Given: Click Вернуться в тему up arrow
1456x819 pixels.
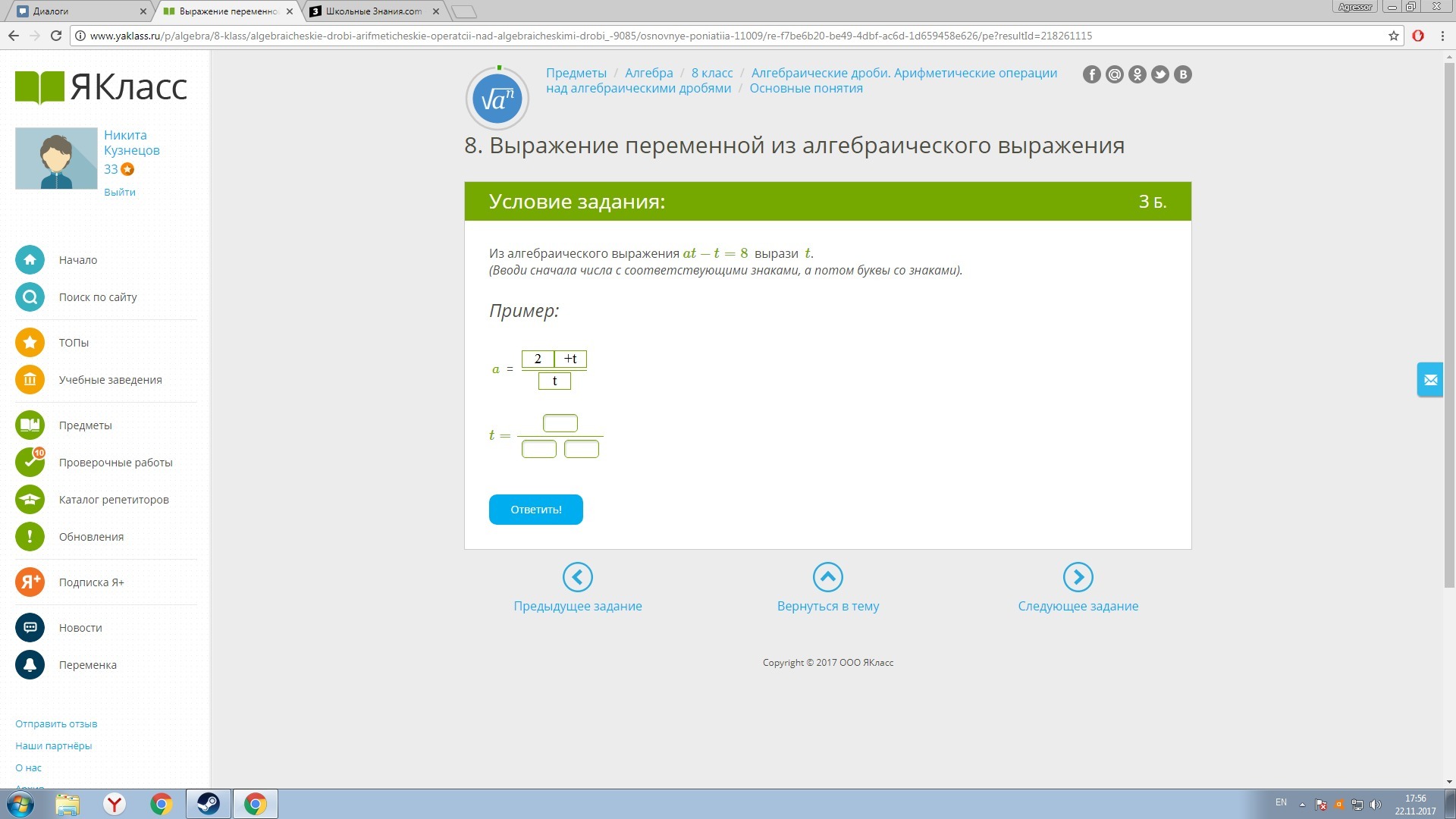Looking at the screenshot, I should coord(827,578).
